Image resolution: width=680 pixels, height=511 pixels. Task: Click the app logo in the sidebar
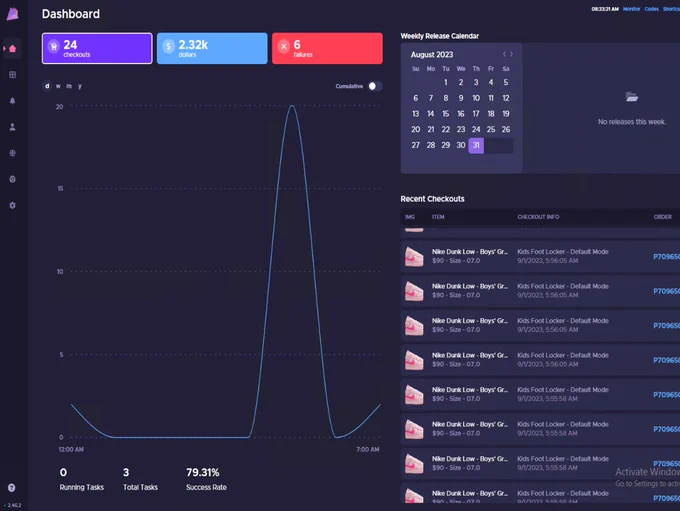13,14
